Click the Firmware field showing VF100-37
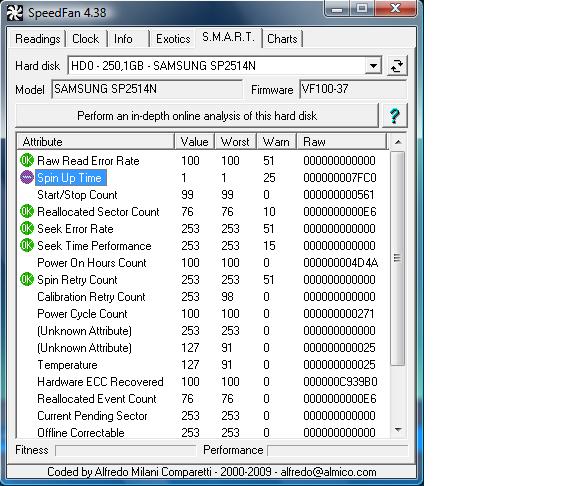The image size is (576, 486). click(x=353, y=89)
